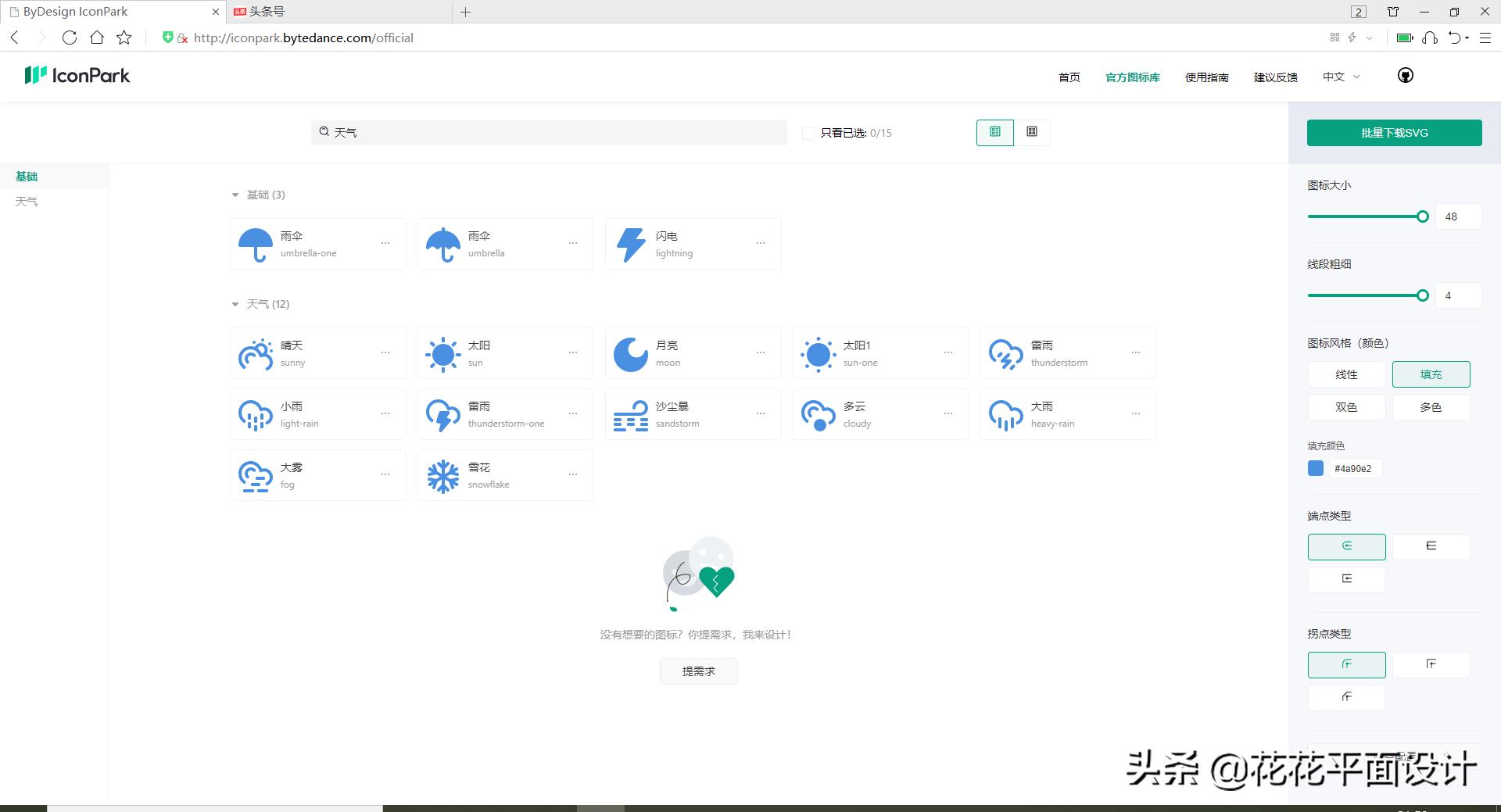Click the 线段粗细 slider handle
This screenshot has height=812, width=1501.
click(1423, 295)
